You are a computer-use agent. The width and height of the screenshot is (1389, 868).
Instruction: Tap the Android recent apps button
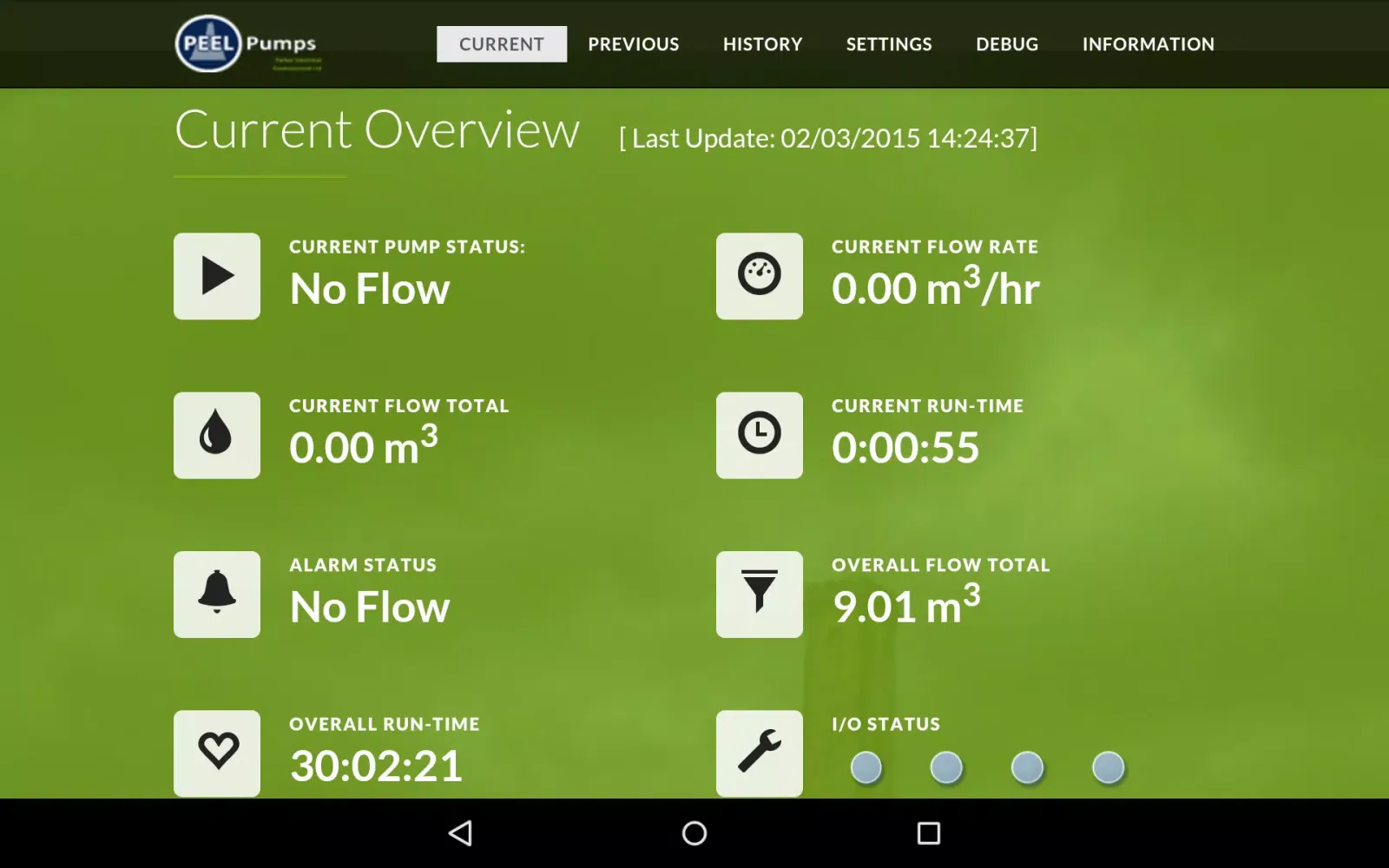click(x=929, y=833)
